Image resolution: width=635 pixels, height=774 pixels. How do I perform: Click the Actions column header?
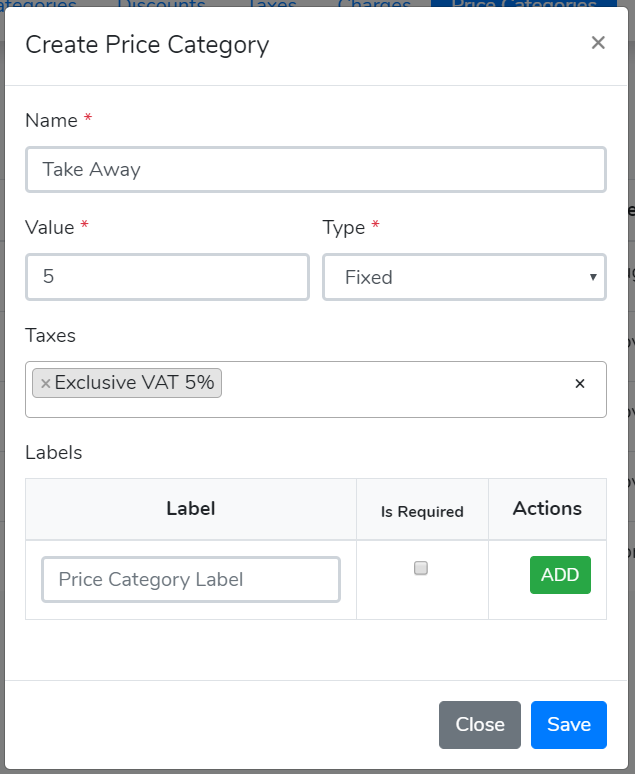(x=547, y=508)
